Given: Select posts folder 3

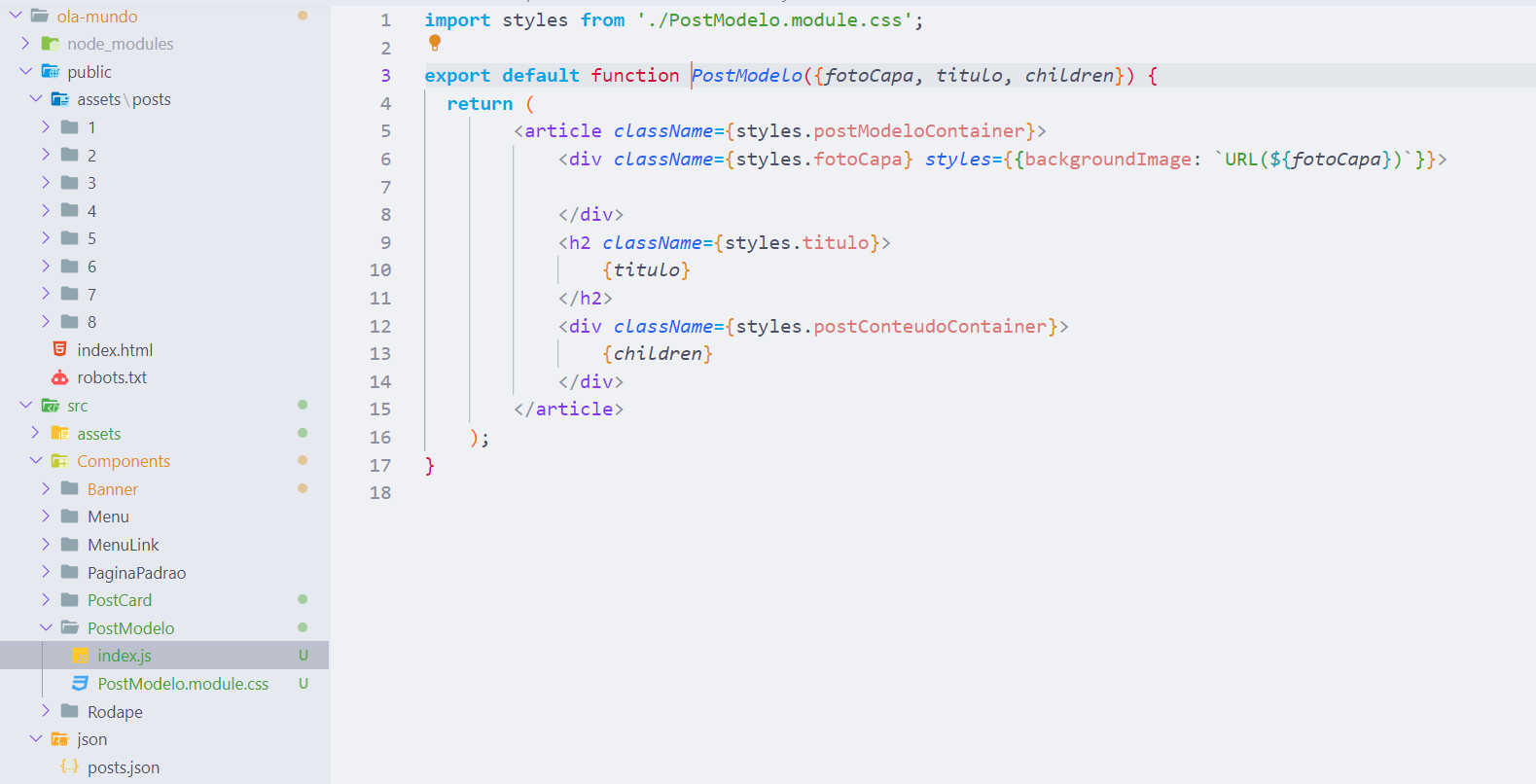Looking at the screenshot, I should point(91,183).
